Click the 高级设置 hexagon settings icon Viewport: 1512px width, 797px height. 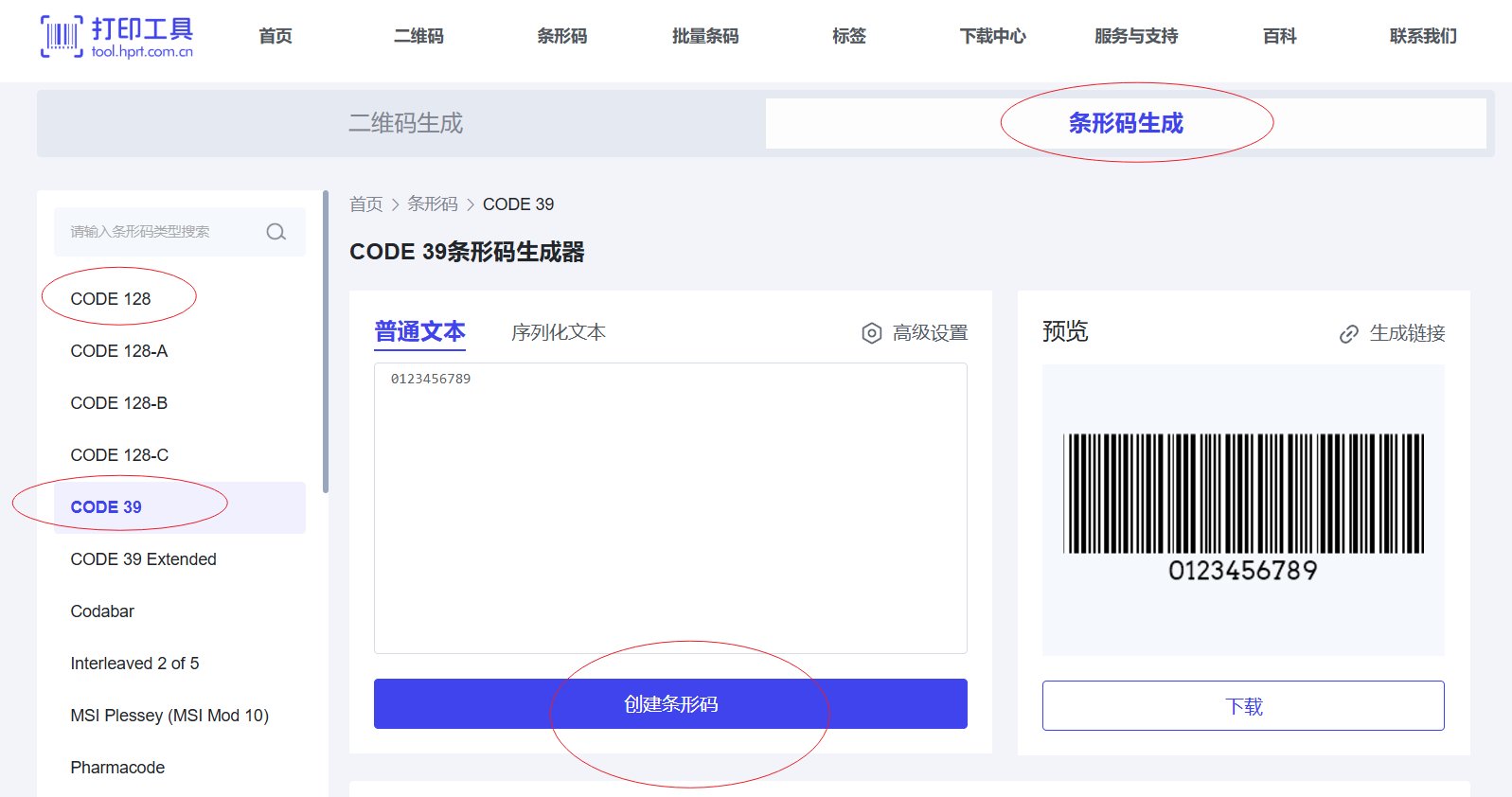tap(872, 333)
